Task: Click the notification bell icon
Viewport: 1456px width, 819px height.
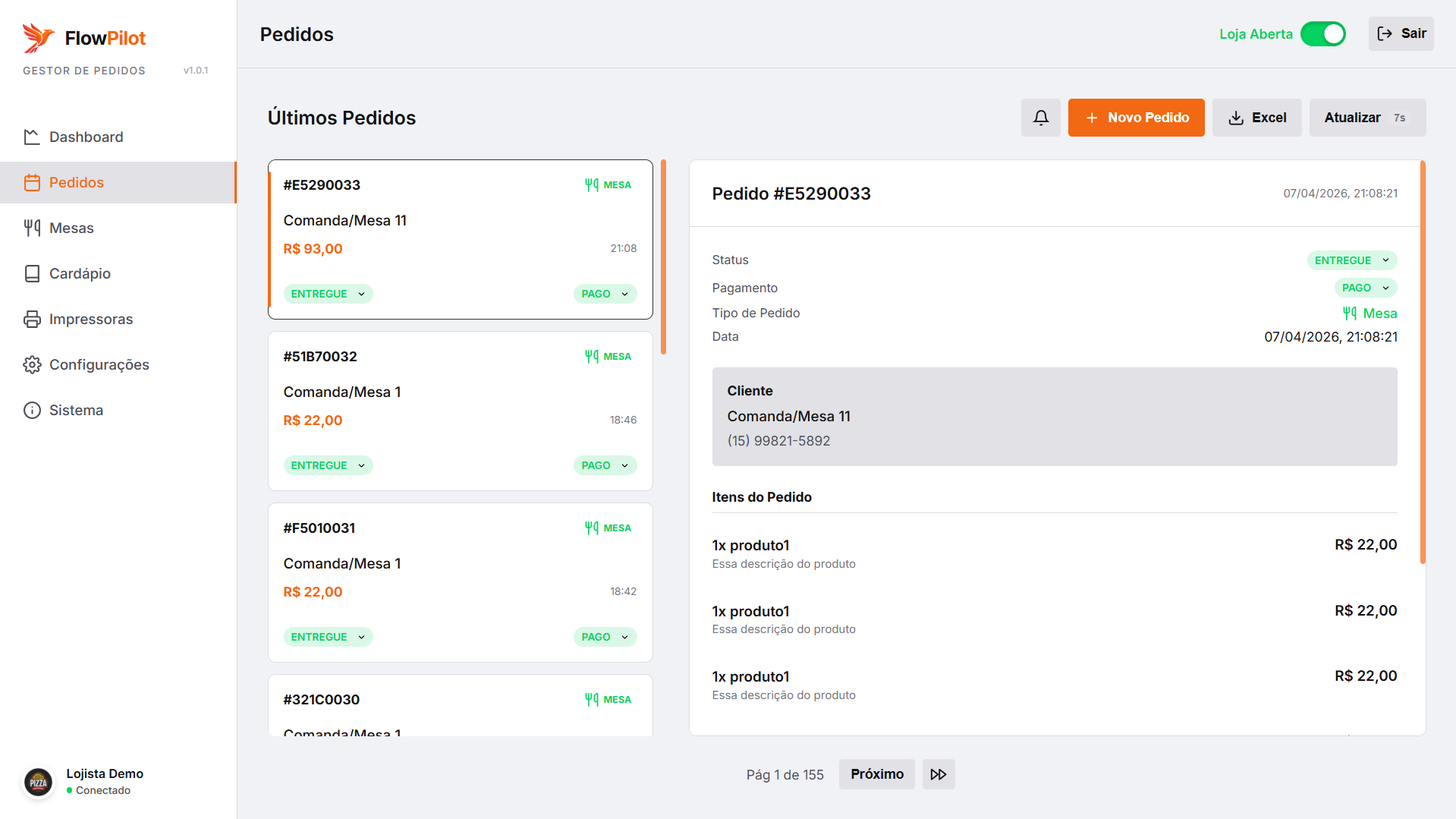Action: coord(1040,118)
